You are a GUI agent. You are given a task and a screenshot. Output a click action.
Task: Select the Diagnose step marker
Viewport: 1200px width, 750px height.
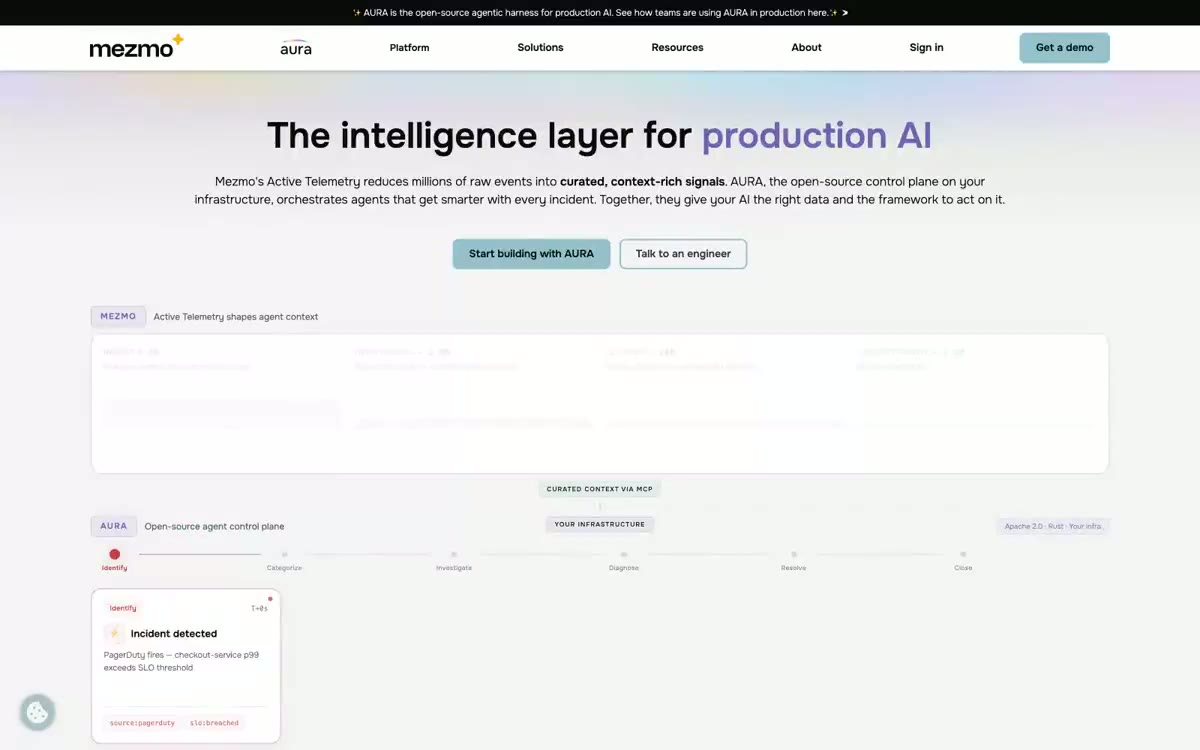[x=624, y=554]
